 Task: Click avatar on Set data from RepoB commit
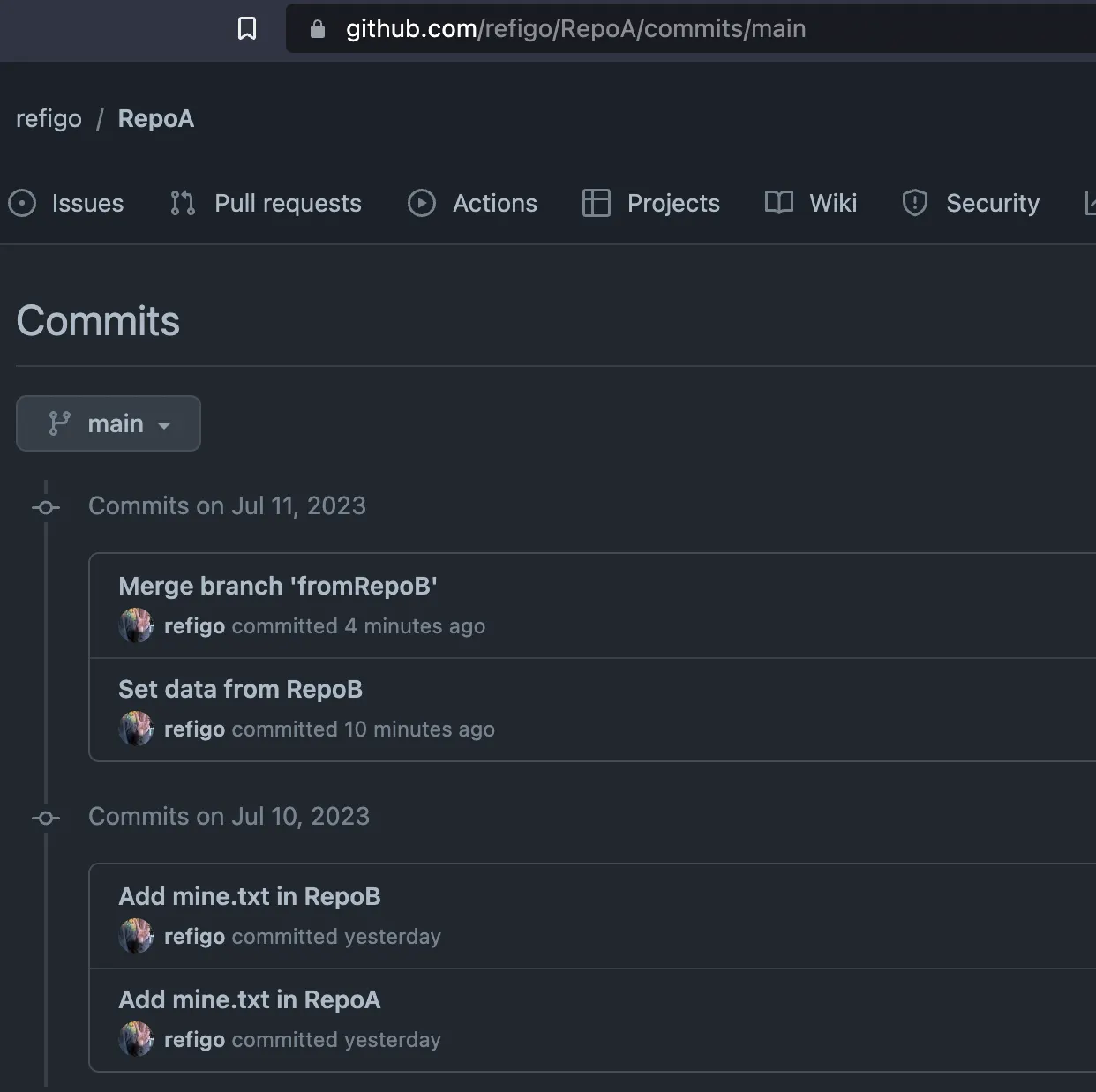click(136, 729)
